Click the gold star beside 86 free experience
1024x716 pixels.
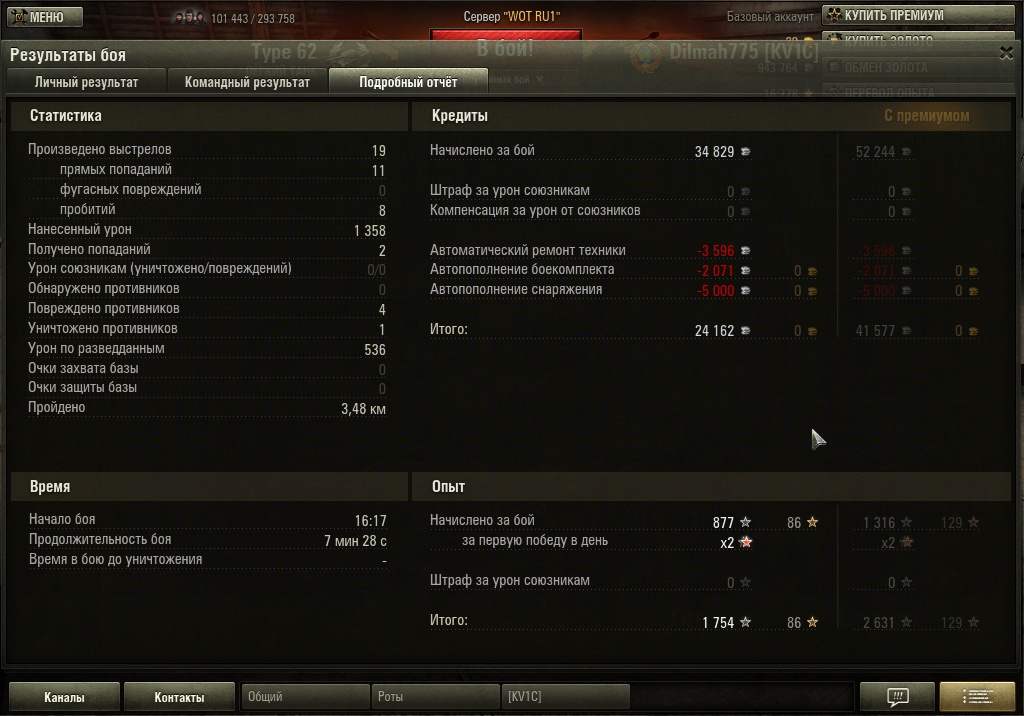coord(812,522)
